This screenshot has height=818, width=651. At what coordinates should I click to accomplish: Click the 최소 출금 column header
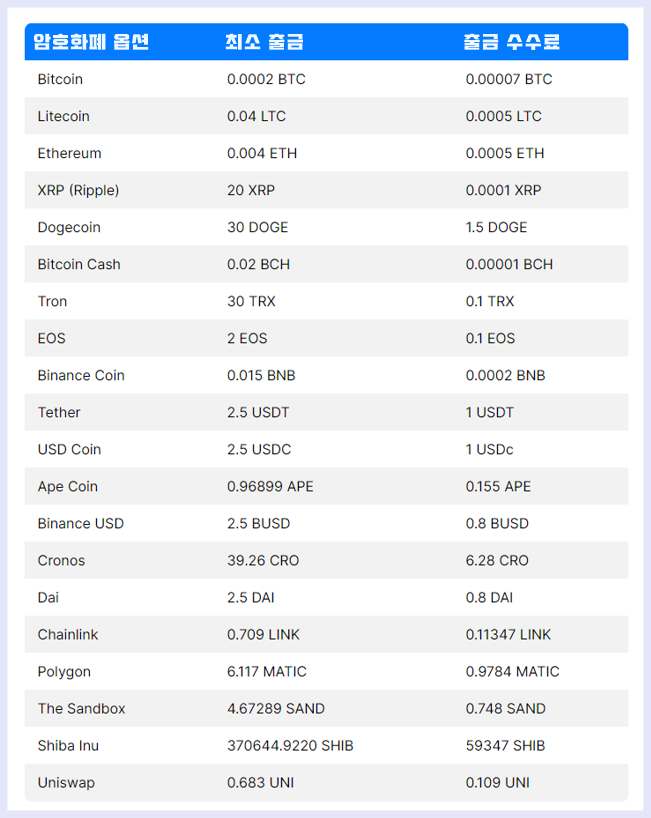tap(264, 42)
